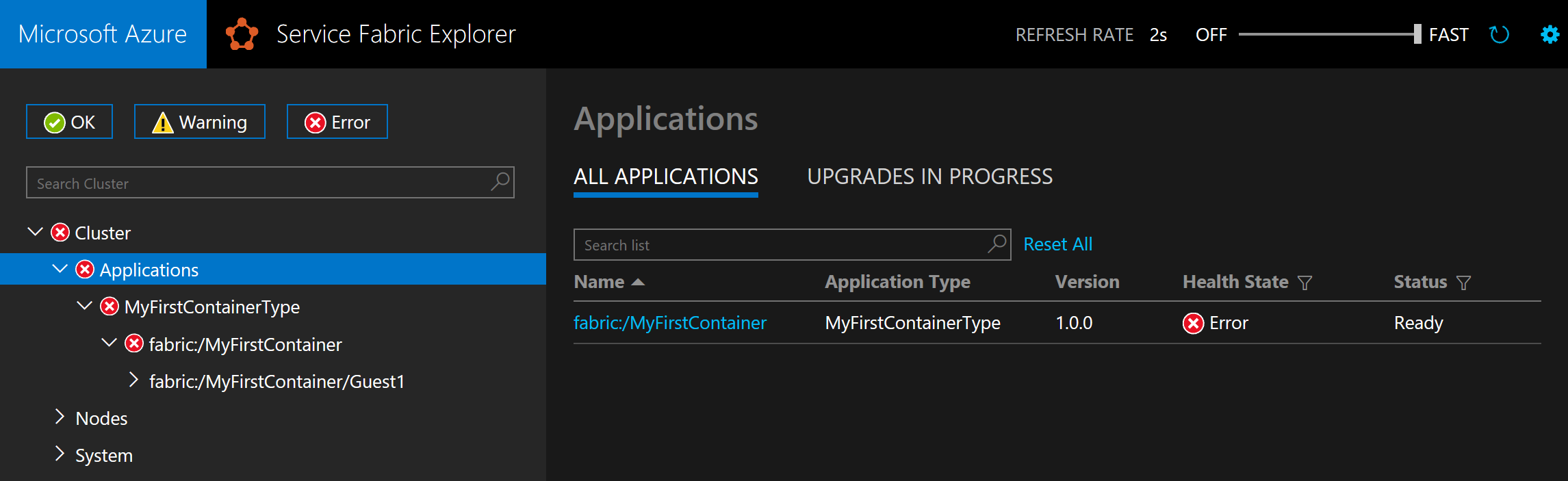Click the Search Cluster magnifier icon
The height and width of the screenshot is (481, 1568).
point(500,182)
